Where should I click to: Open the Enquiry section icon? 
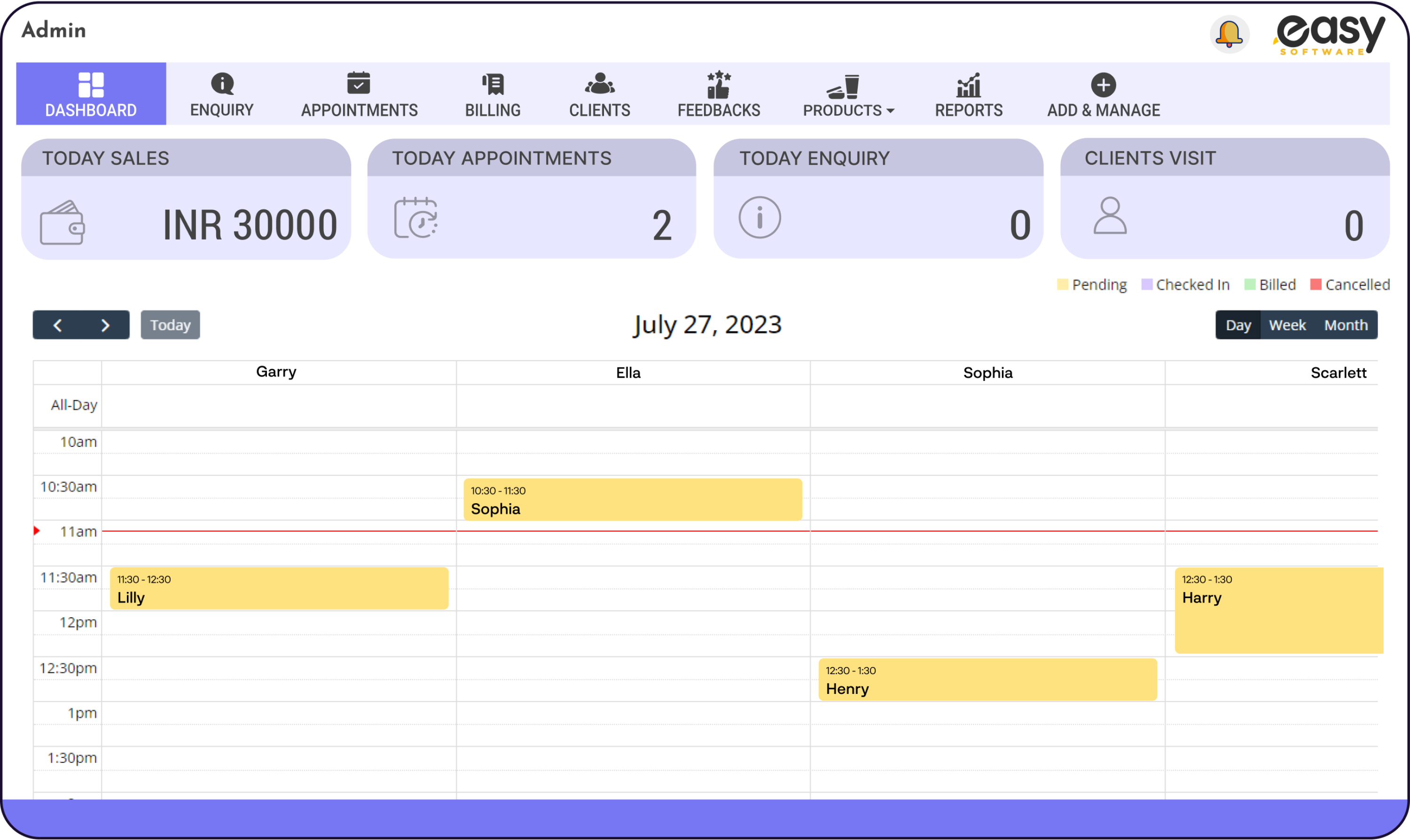pyautogui.click(x=222, y=83)
